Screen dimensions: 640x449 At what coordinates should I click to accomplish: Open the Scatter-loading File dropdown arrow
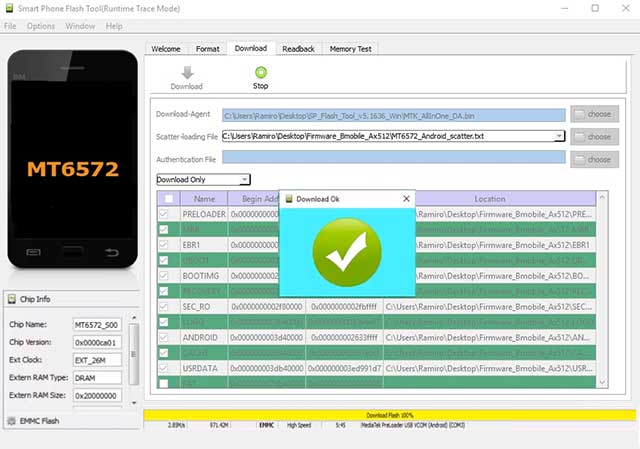559,136
